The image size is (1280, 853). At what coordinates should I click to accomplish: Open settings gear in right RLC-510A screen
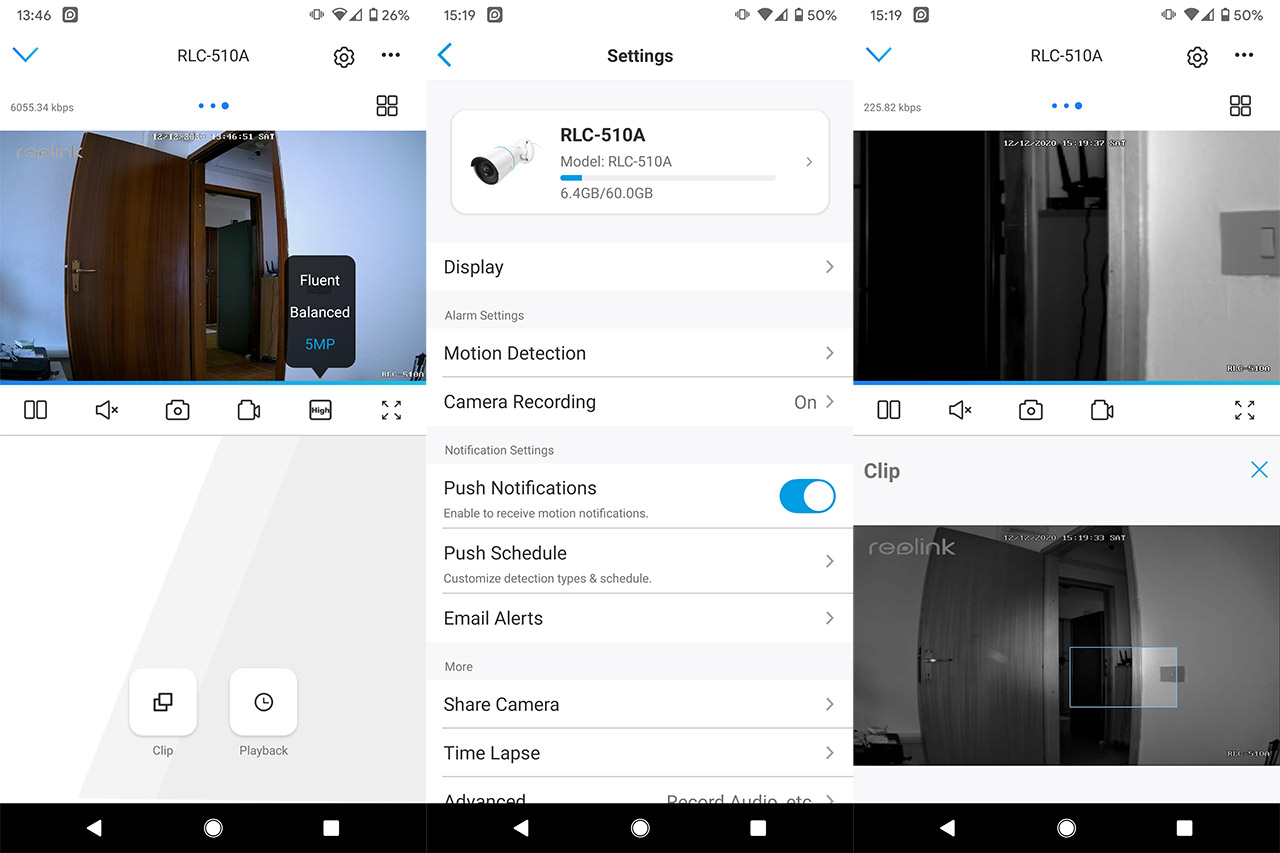click(1197, 57)
